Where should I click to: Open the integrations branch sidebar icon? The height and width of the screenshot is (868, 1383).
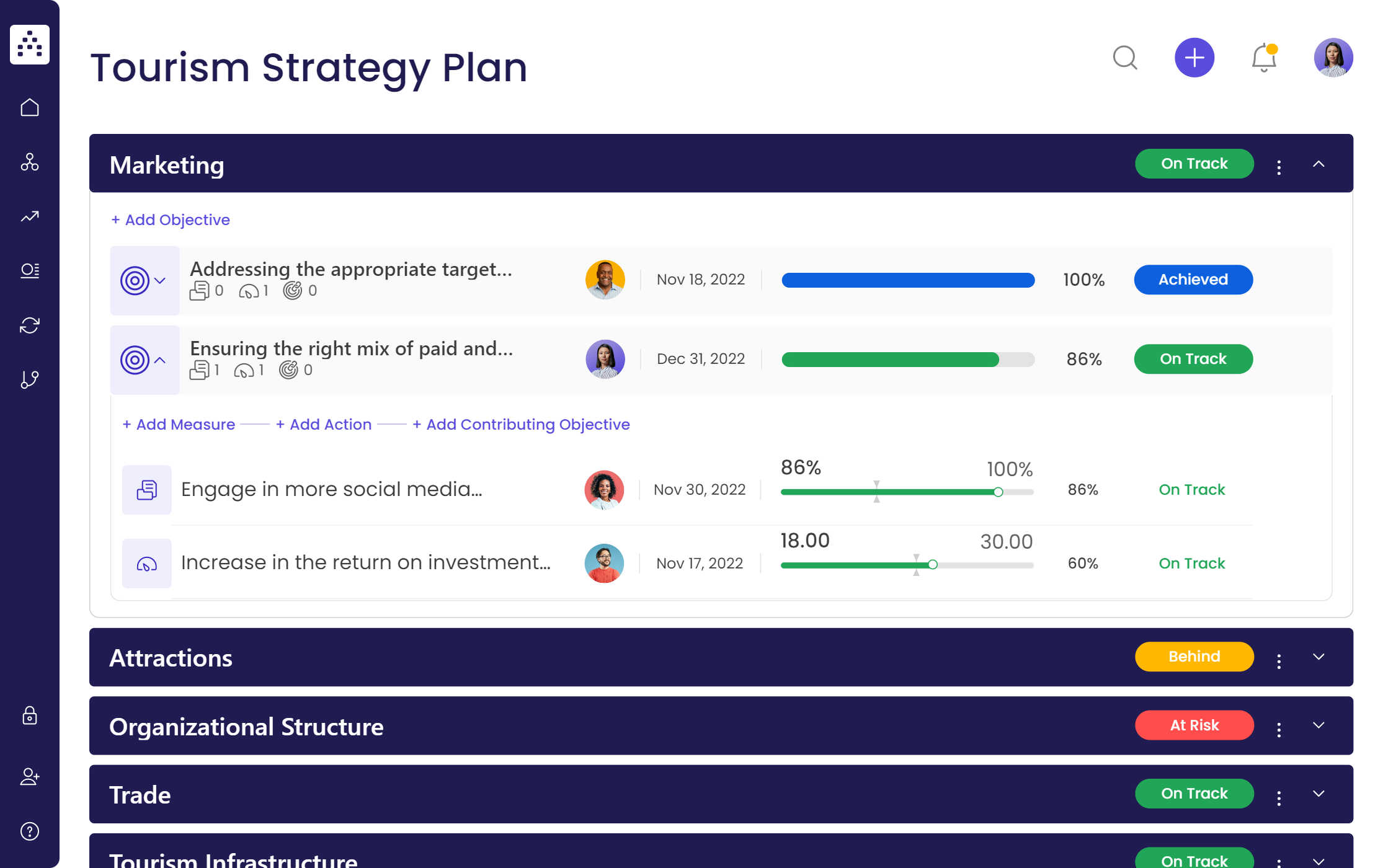[x=30, y=379]
